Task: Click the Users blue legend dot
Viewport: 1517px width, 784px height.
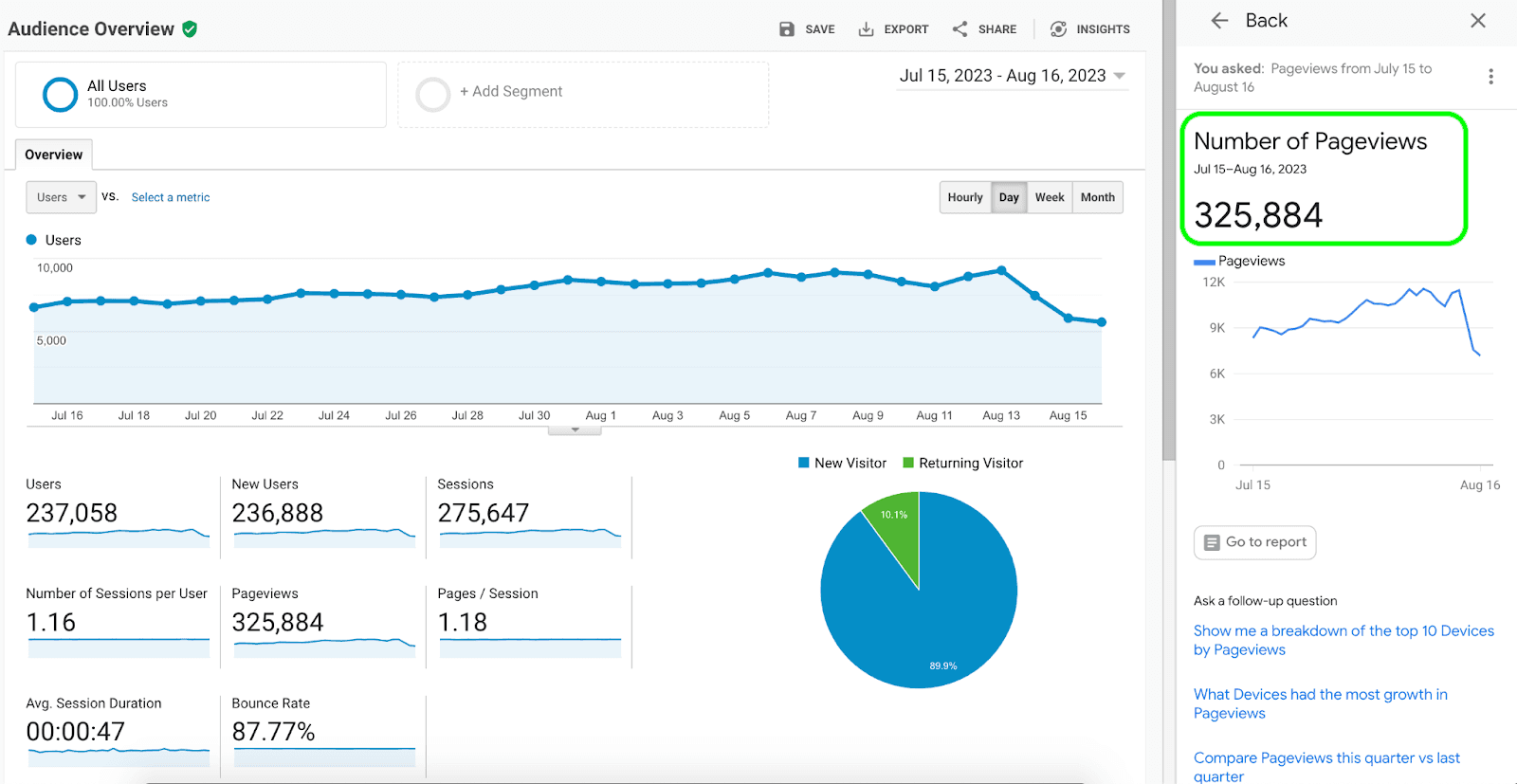Action: tap(31, 240)
